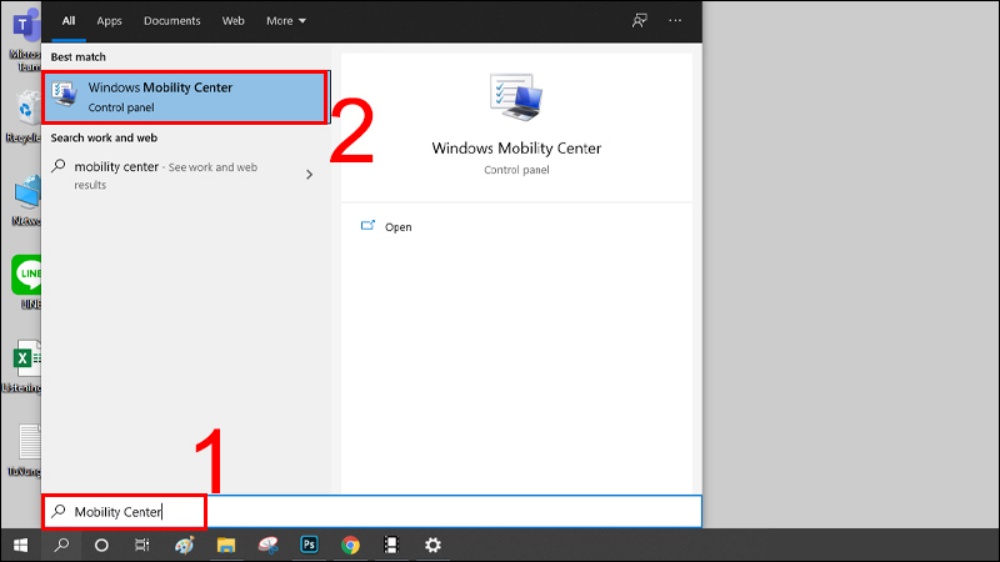Screen dimensions: 1000x562
Task: Click the large Mobility Center preview icon
Action: tap(516, 97)
